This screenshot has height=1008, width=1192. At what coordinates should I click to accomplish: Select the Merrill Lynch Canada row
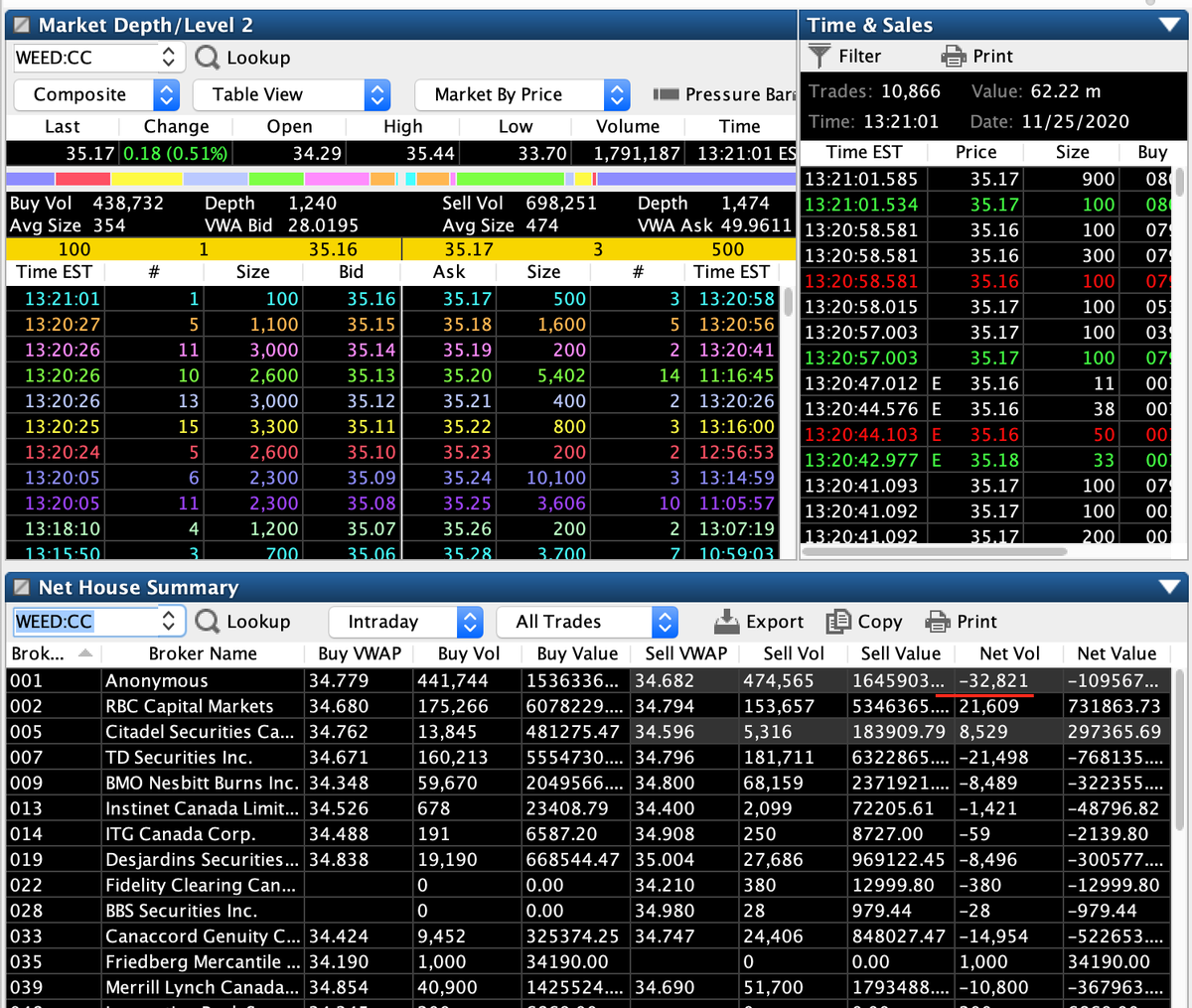[589, 987]
